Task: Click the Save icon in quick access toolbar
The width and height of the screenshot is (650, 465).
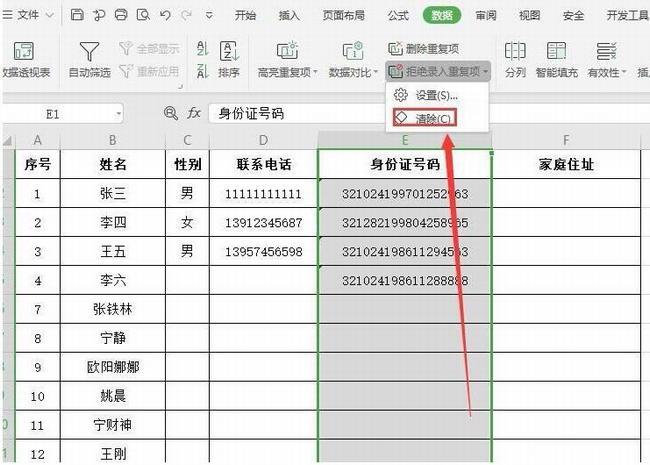Action: click(77, 15)
